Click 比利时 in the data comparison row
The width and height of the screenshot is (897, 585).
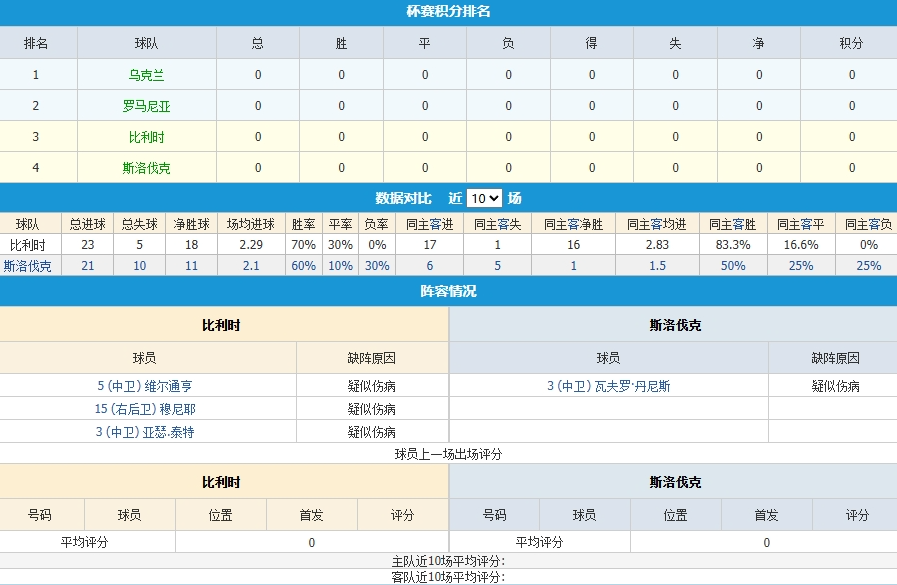pos(27,245)
